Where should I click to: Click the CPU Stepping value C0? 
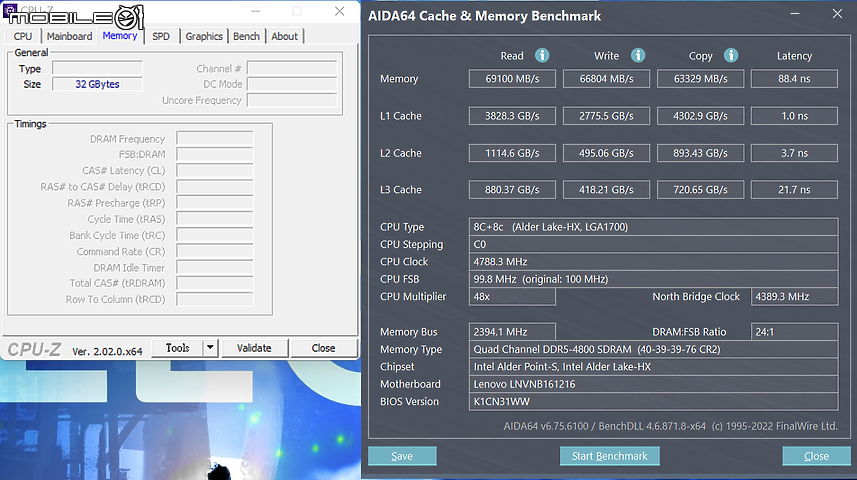(x=653, y=244)
